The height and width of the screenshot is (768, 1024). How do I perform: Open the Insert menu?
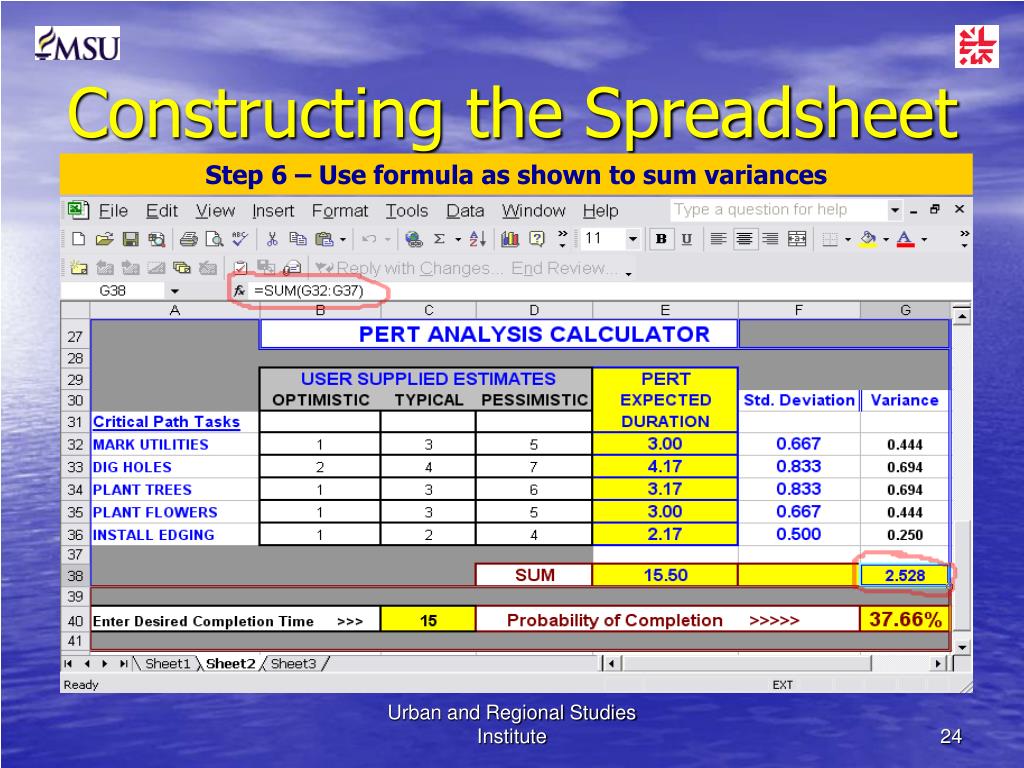pos(273,211)
